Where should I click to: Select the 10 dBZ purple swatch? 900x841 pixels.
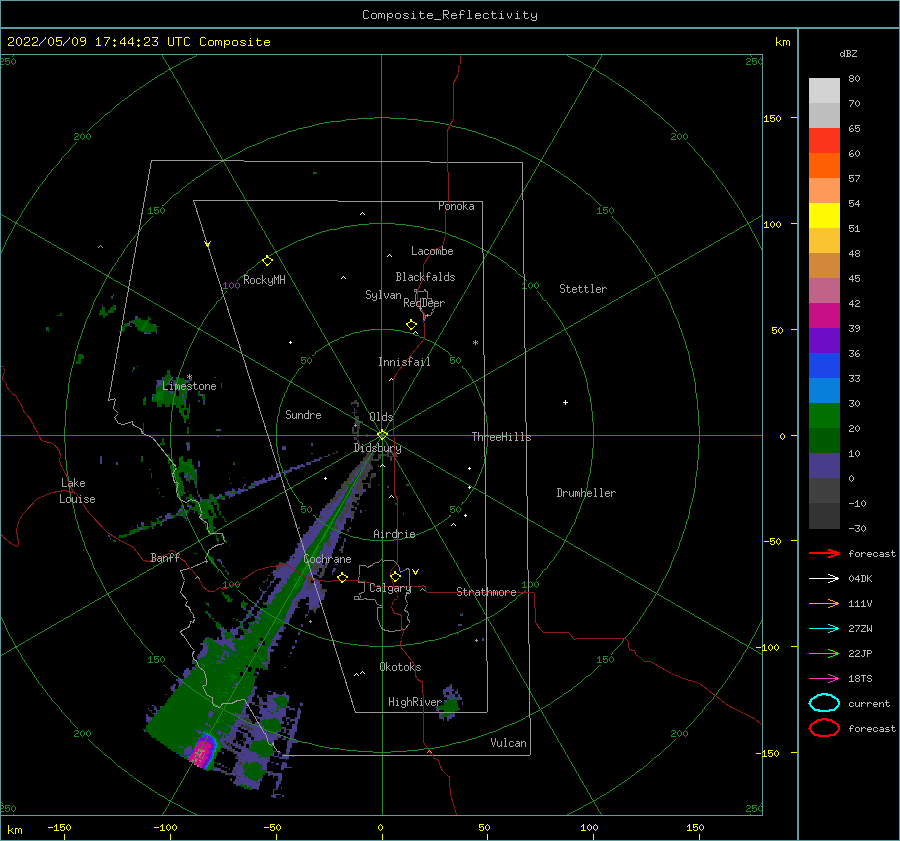point(824,465)
